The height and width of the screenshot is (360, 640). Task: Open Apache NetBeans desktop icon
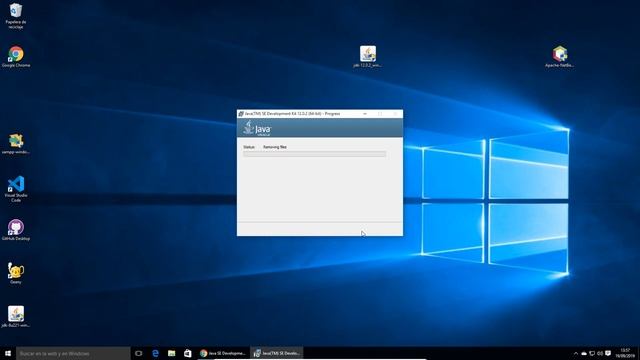[x=560, y=57]
